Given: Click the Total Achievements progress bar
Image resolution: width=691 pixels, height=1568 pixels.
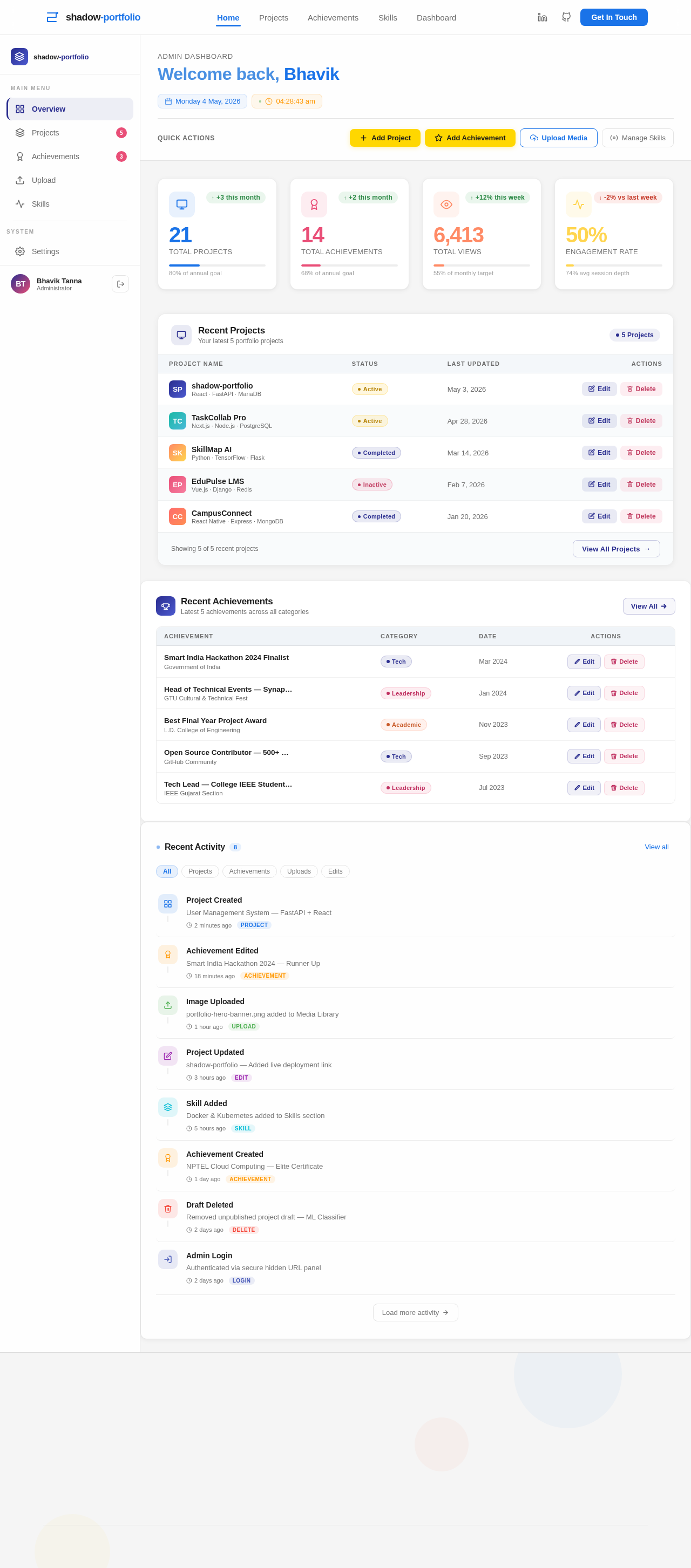Looking at the screenshot, I should 349,265.
